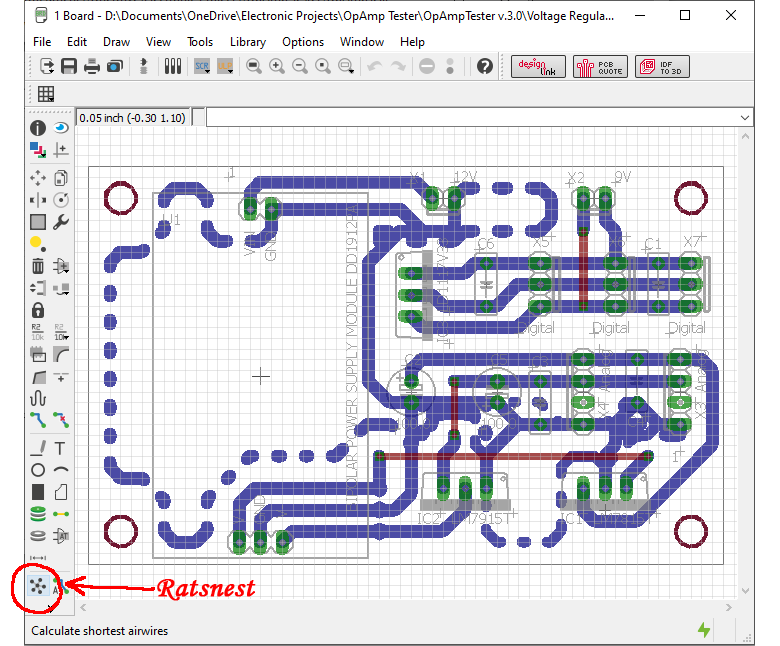
Task: Select the Copy tool
Action: pyautogui.click(x=61, y=178)
